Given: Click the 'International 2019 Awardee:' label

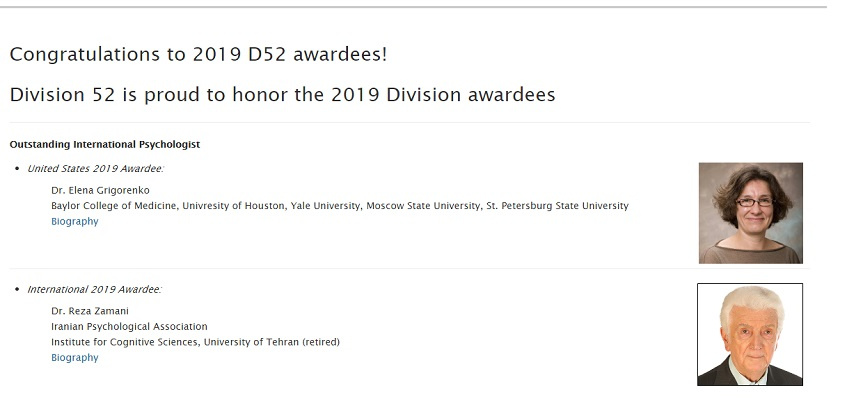Looking at the screenshot, I should click(x=95, y=290).
